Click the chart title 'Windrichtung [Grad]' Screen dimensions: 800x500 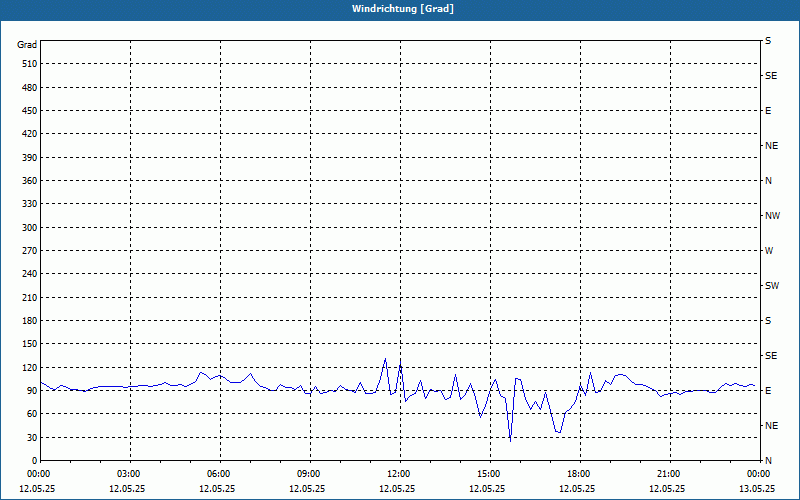403,9
